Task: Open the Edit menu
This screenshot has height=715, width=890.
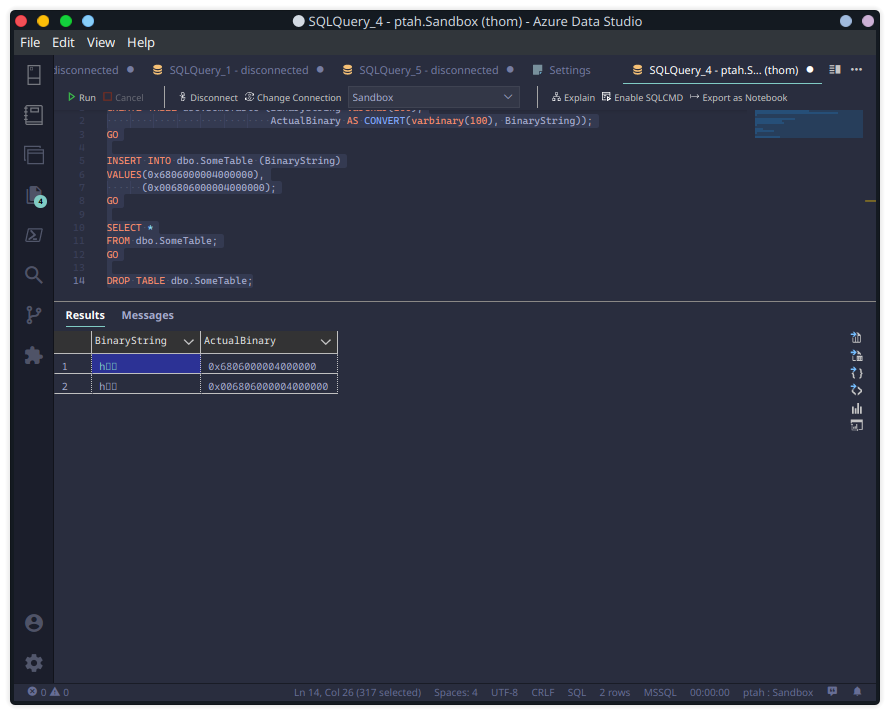Action: coord(63,43)
